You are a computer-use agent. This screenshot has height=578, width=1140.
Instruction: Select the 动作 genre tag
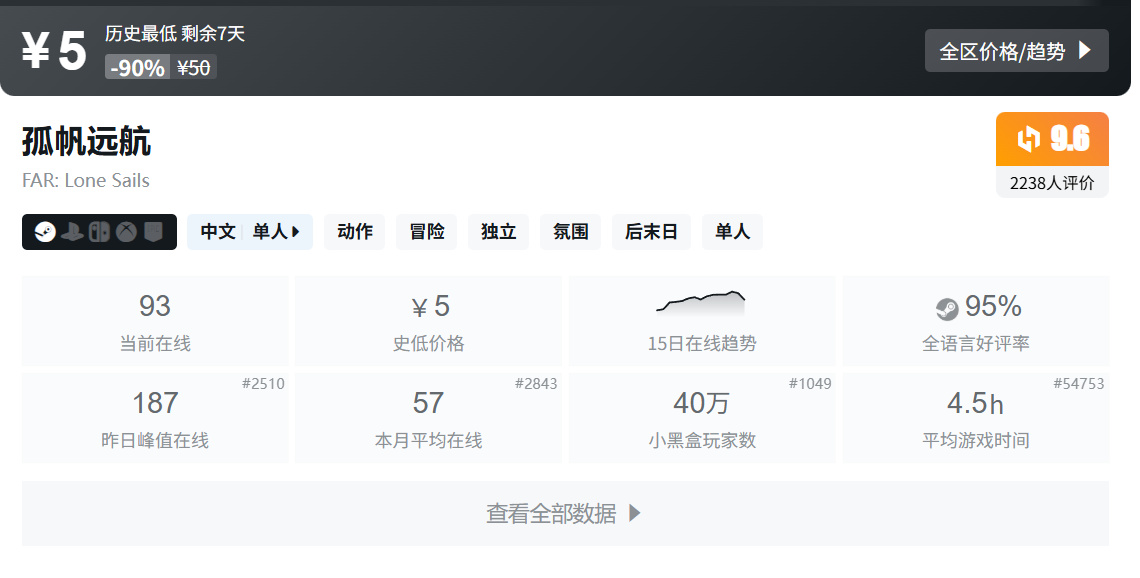[355, 232]
